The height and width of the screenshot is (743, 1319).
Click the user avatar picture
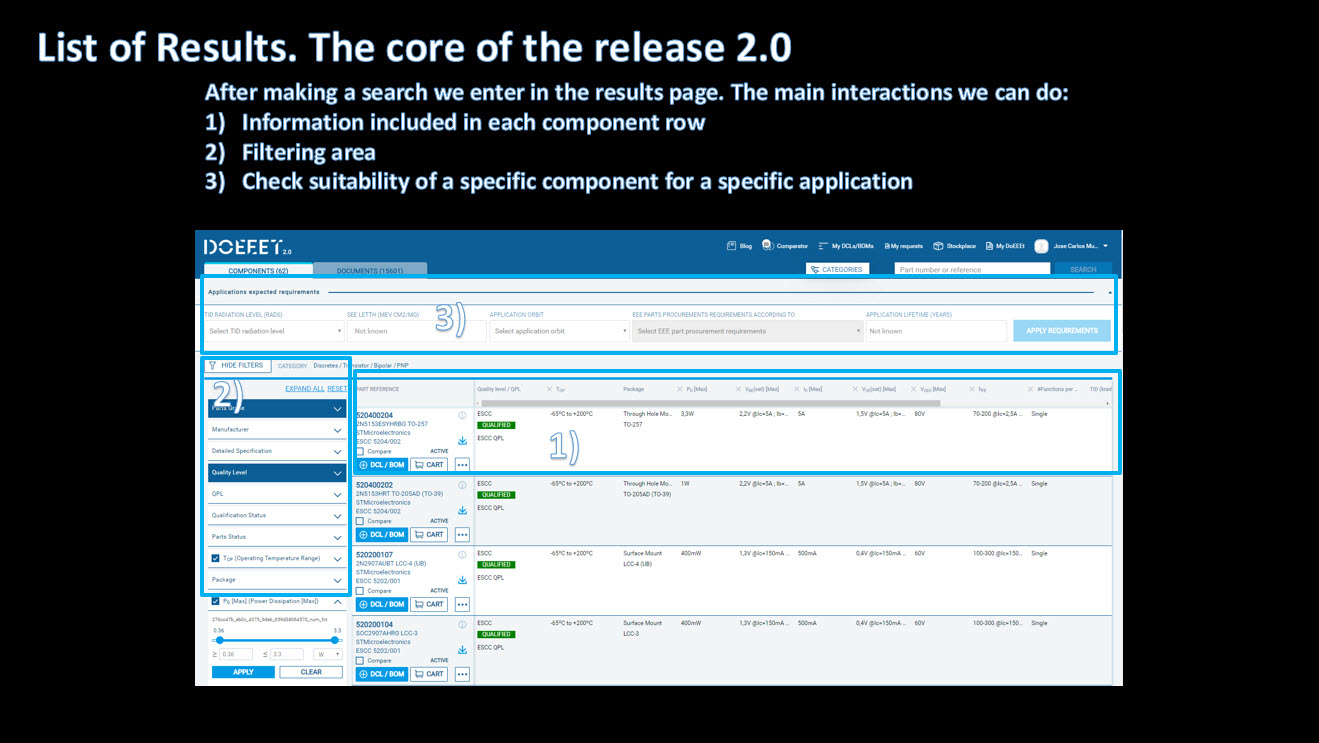coord(1041,246)
